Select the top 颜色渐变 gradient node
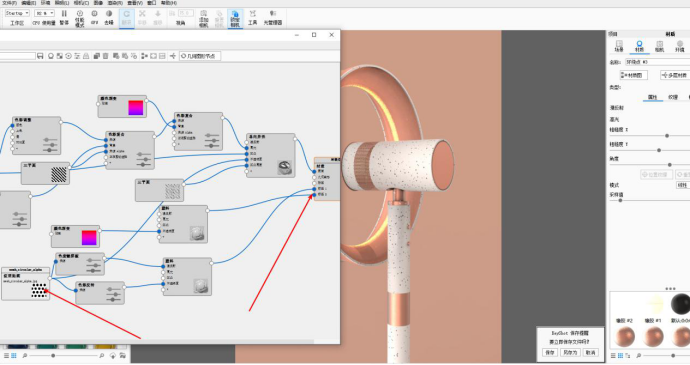 point(122,106)
